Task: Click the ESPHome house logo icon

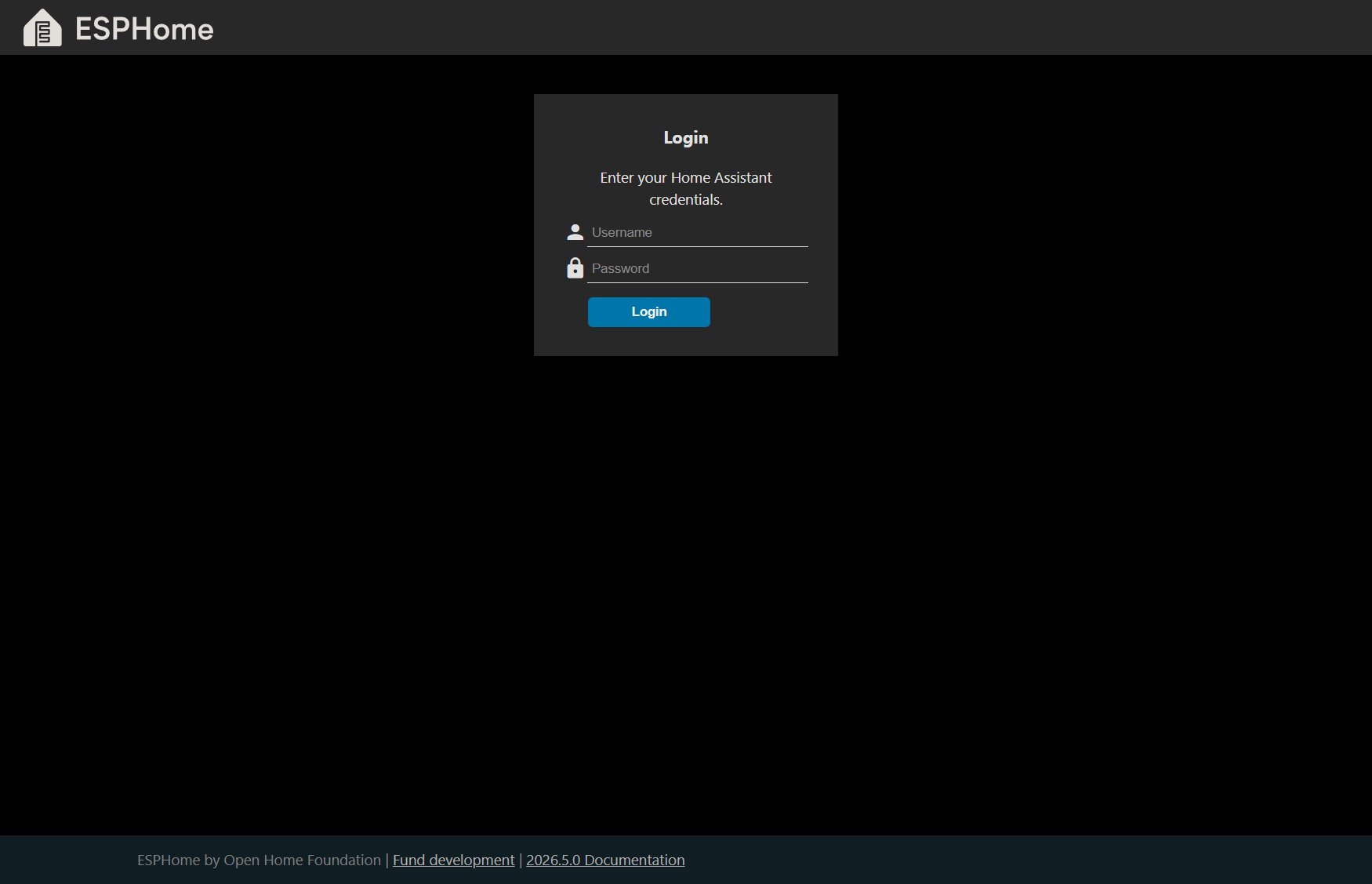Action: [42, 27]
